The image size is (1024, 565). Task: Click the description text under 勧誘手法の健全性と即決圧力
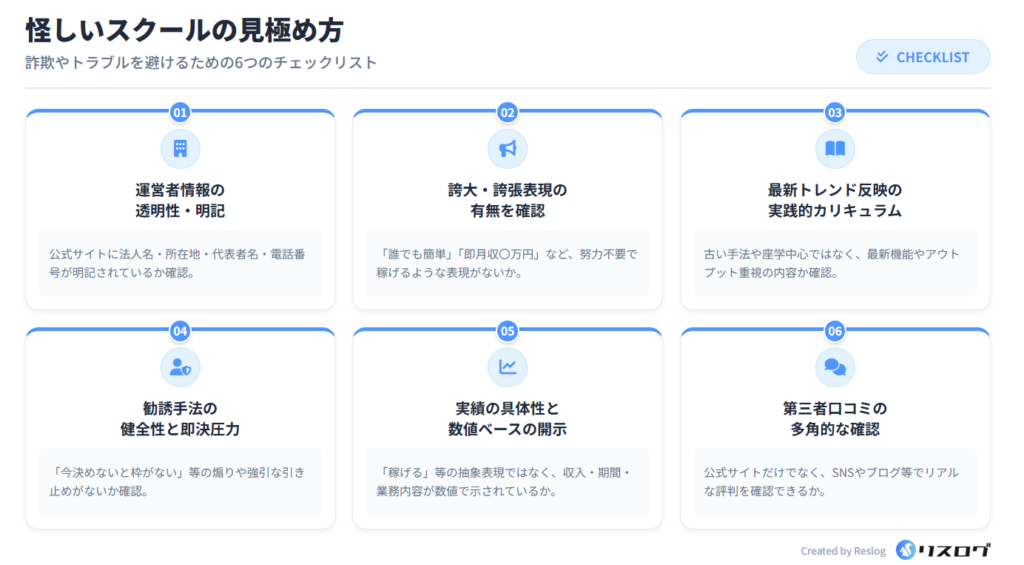(180, 481)
